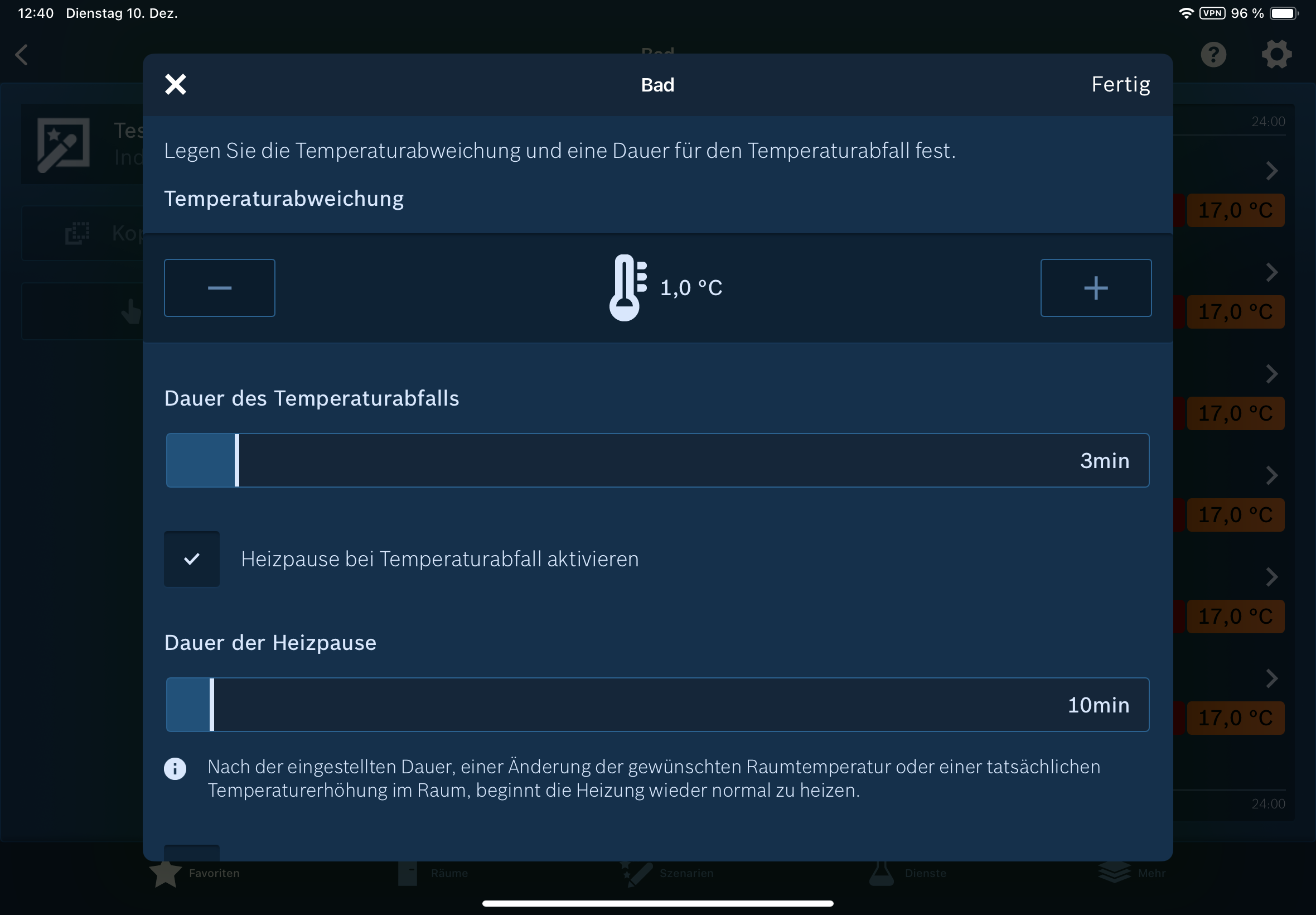Adjust the Dauer des Temperaturabfalls slider
This screenshot has width=1316, height=915.
tap(236, 460)
